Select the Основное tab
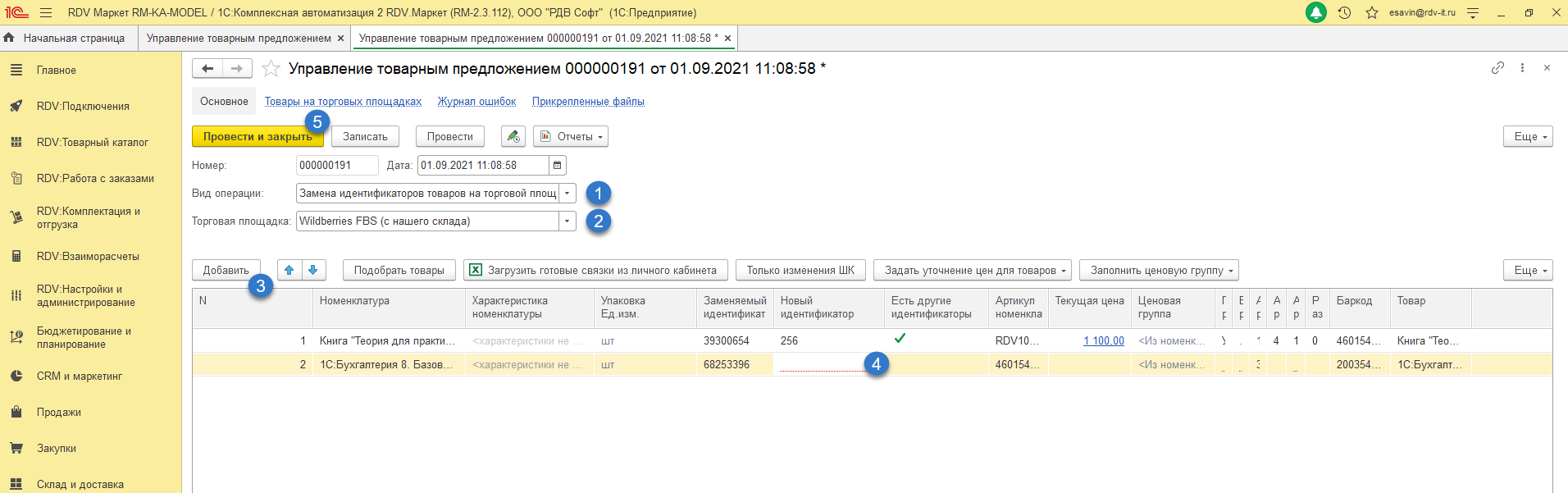The height and width of the screenshot is (493, 1568). [224, 101]
